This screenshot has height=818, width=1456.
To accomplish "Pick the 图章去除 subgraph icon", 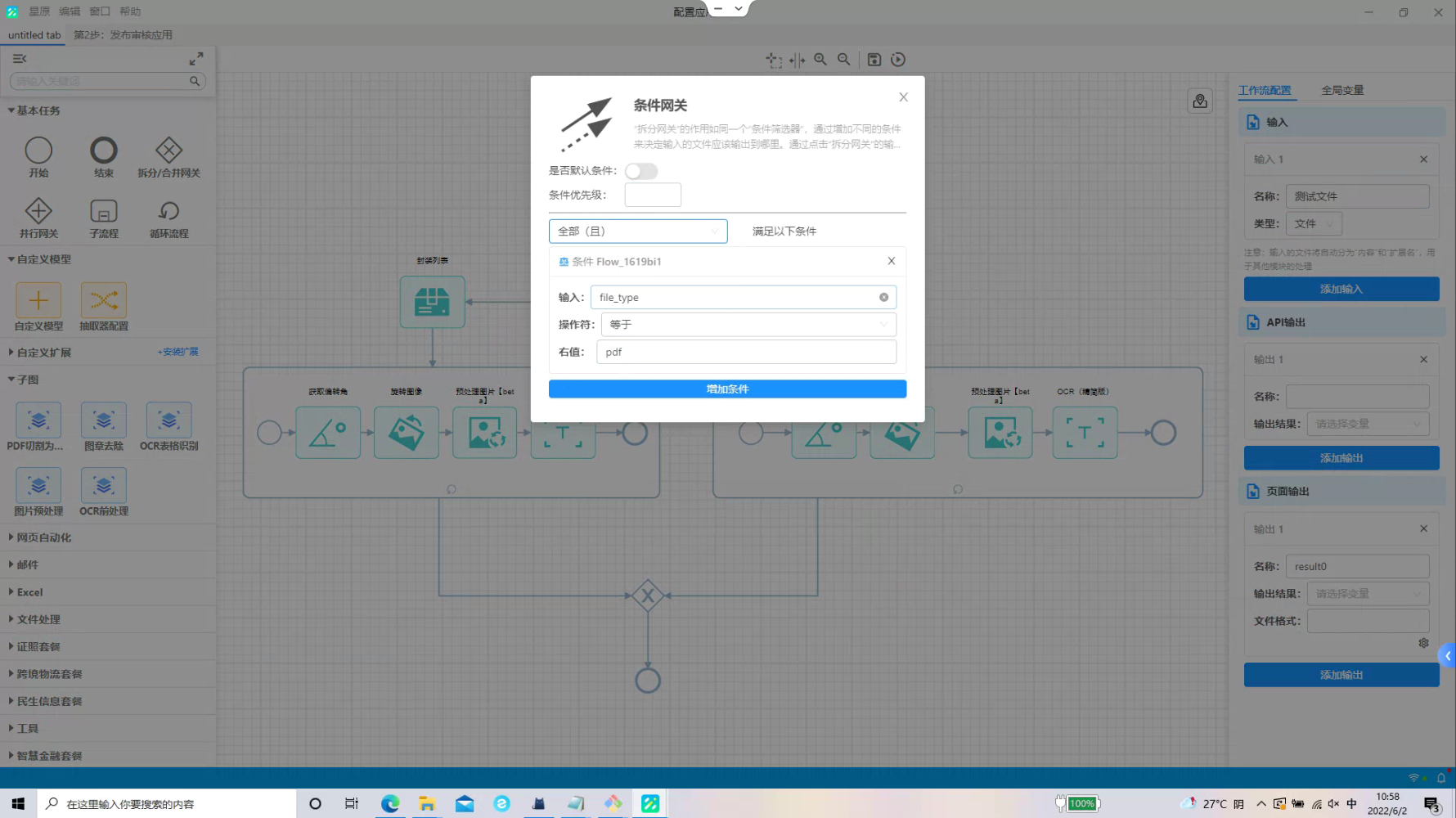I will tap(103, 420).
